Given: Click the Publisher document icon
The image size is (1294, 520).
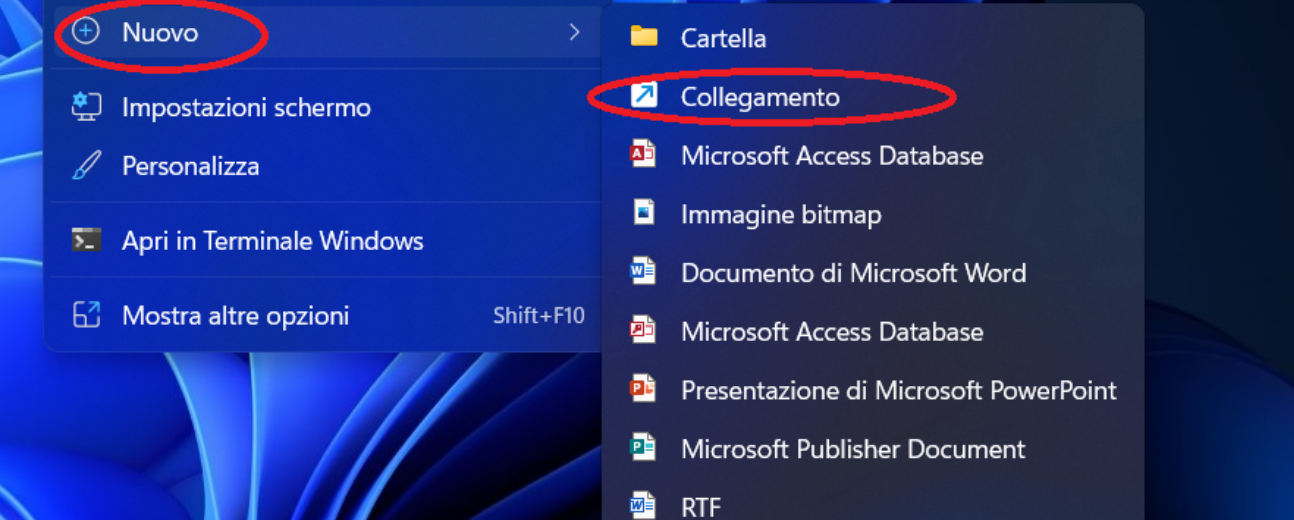Looking at the screenshot, I should [x=643, y=448].
